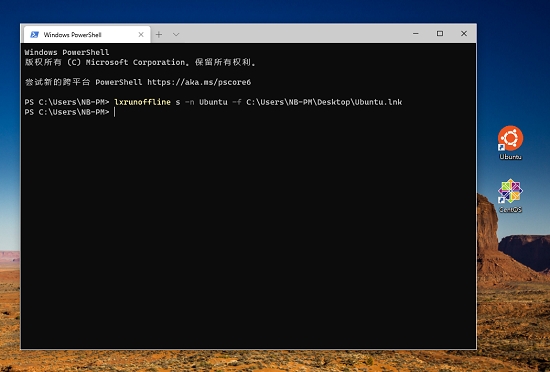Click the https://aka.ms/pscore6 link text
550x372 pixels.
click(x=199, y=82)
